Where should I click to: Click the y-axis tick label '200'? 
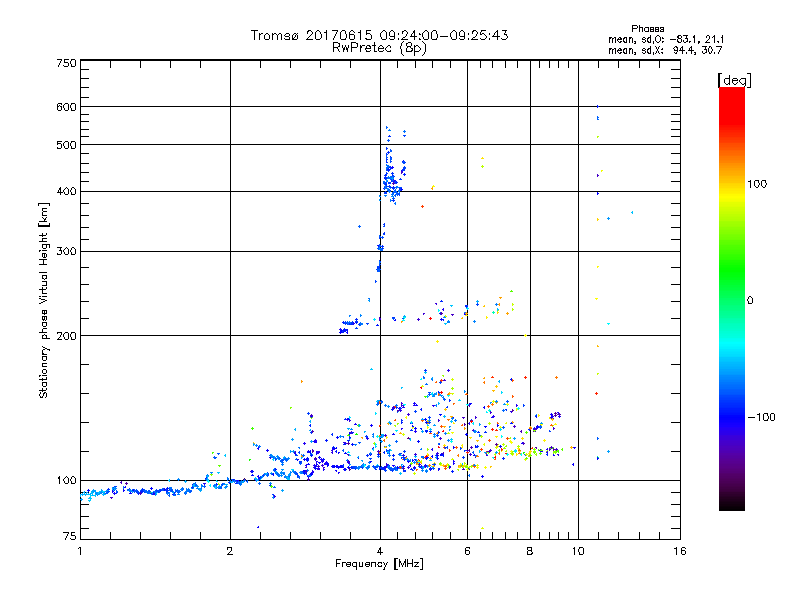67,336
